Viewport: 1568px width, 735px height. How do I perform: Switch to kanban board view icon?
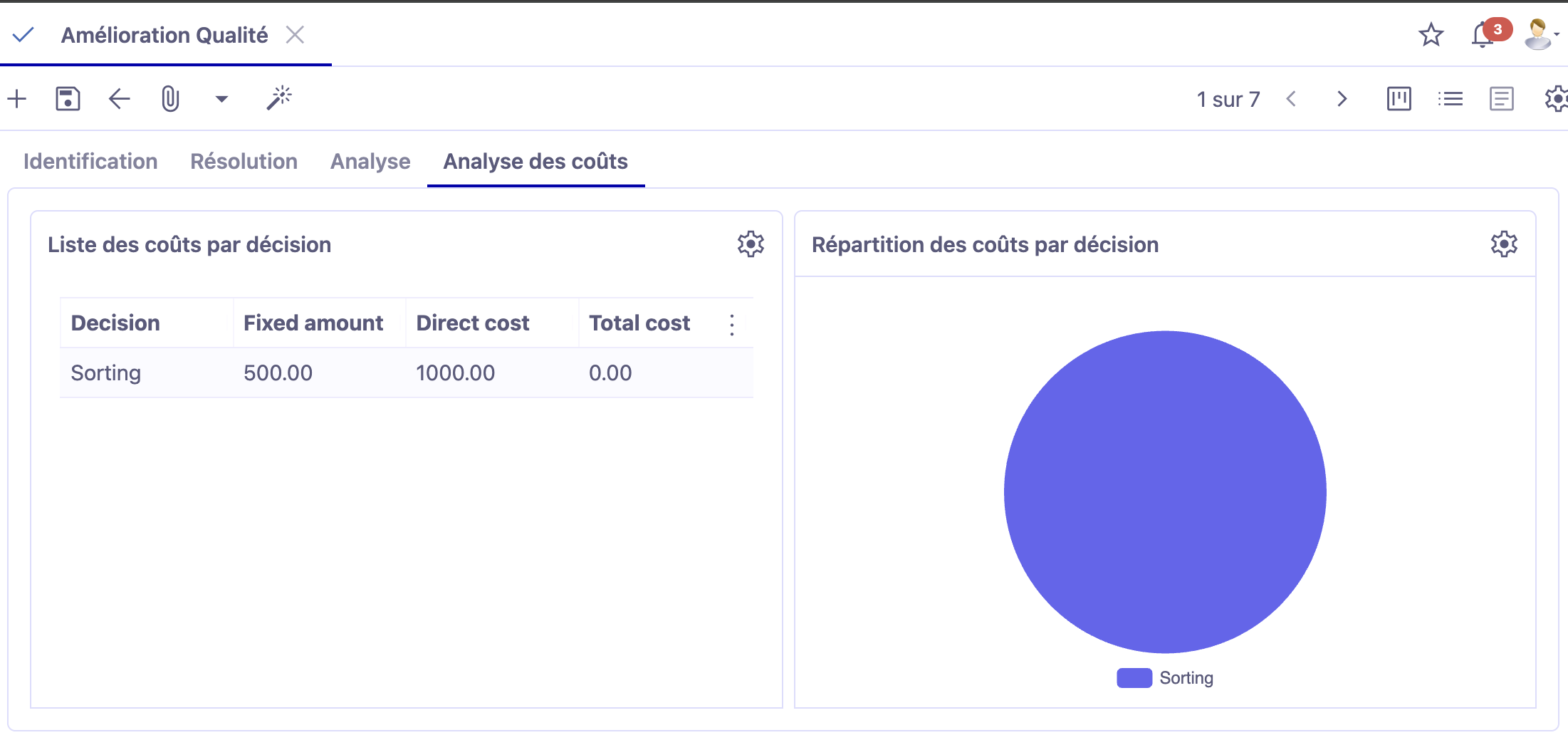pos(1399,99)
